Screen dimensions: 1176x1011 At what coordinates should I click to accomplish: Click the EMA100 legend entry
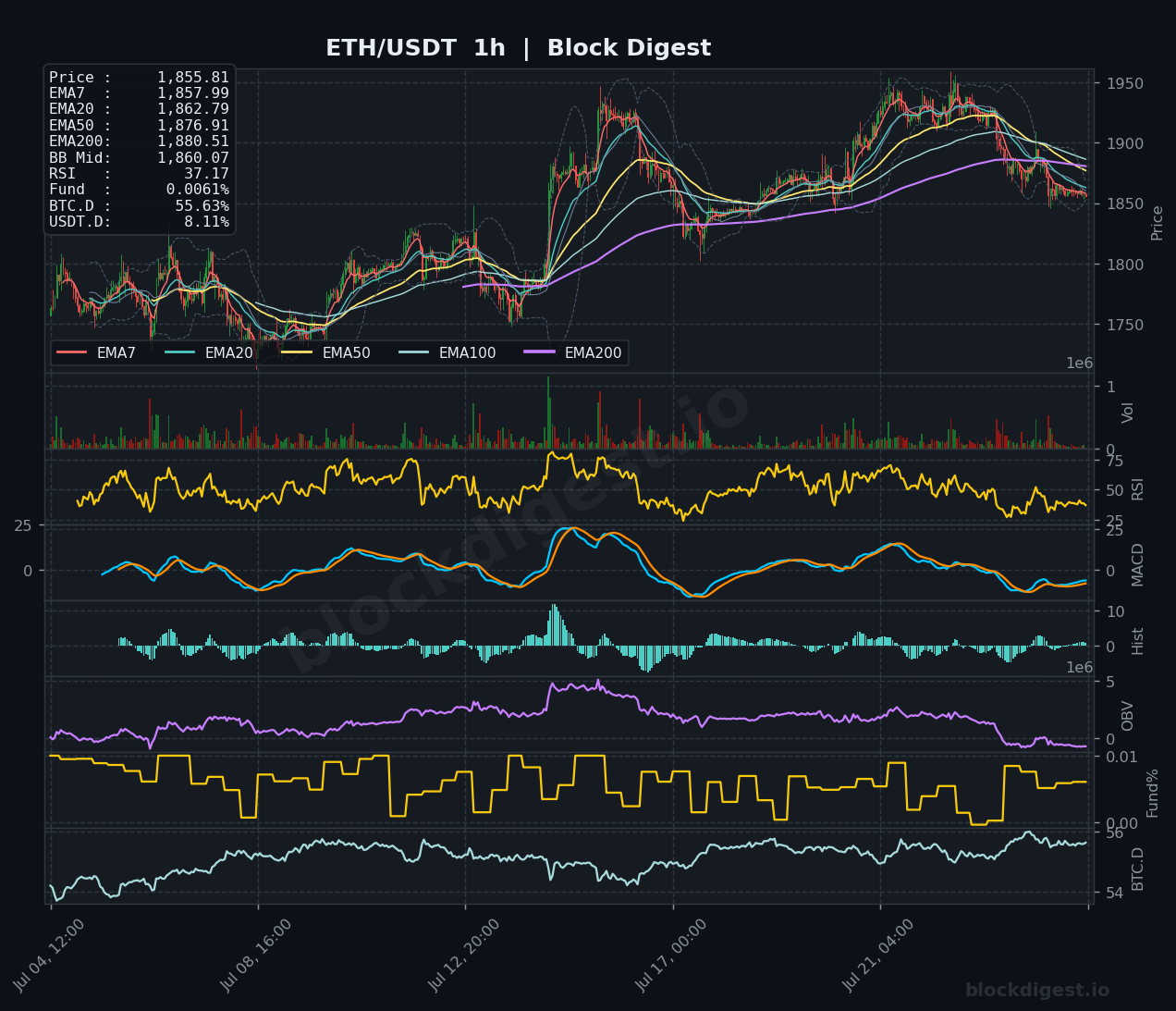[x=447, y=353]
